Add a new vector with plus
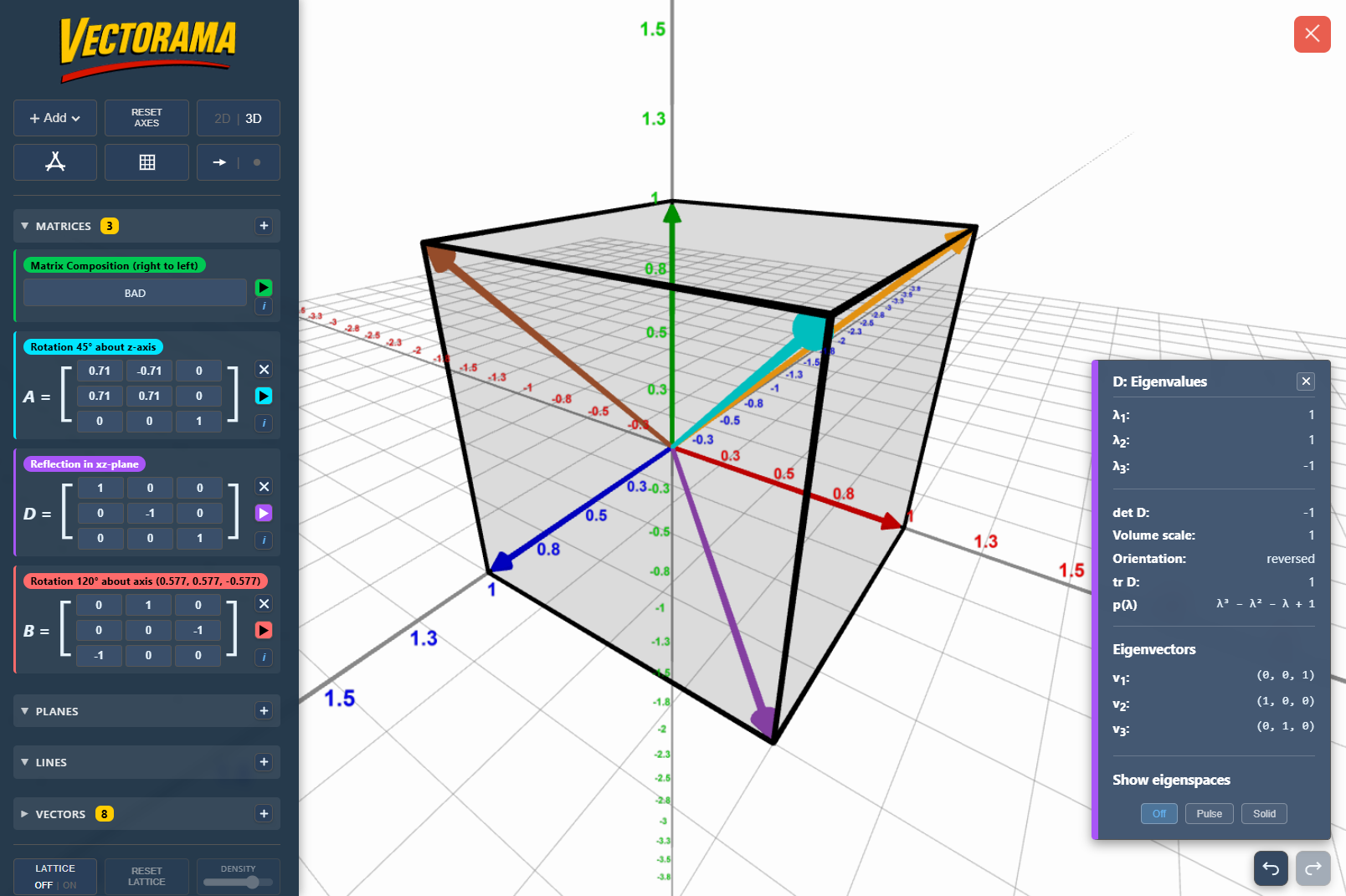 pos(264,814)
